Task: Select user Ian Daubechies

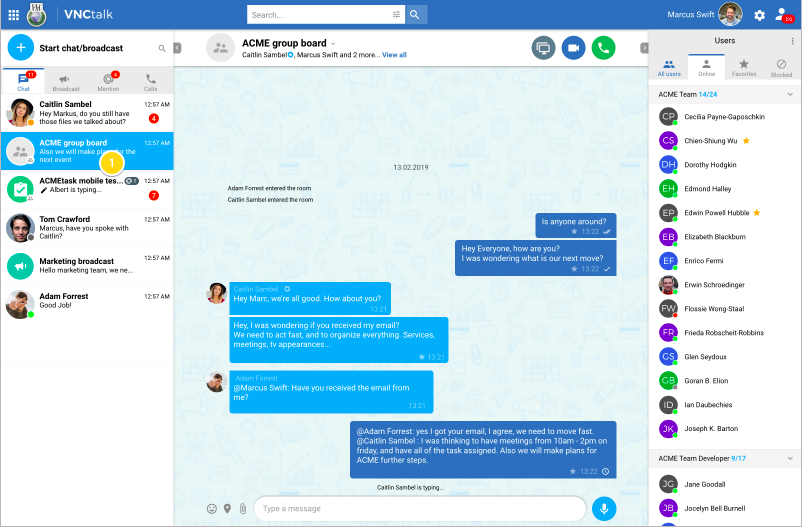Action: (x=724, y=404)
